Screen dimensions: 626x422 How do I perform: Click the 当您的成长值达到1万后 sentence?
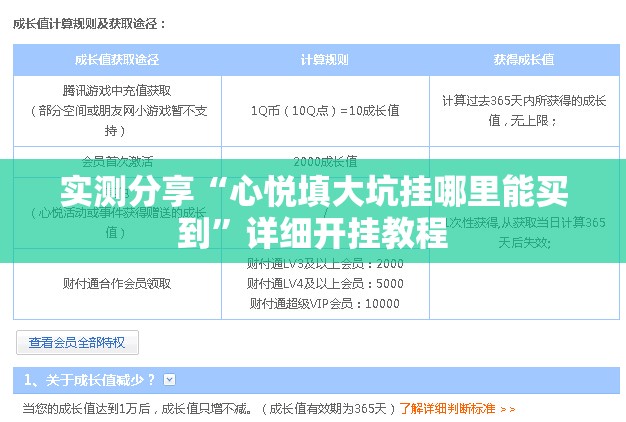[208, 409]
